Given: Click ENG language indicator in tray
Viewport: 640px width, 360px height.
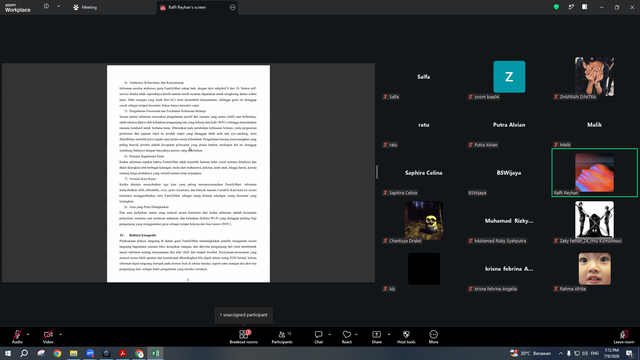Looking at the screenshot, I should [595, 353].
